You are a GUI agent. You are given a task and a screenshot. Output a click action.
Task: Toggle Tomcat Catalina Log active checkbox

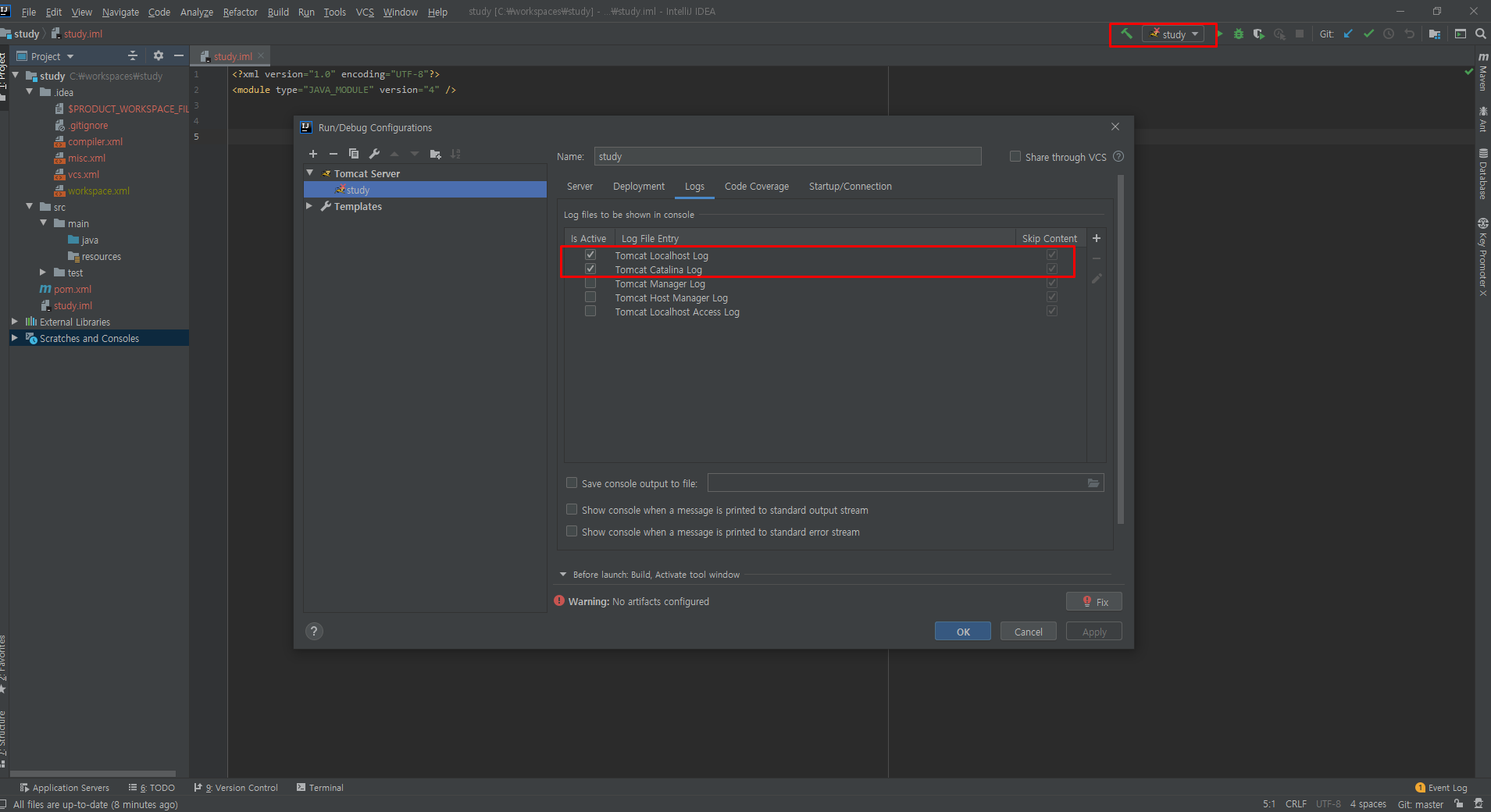pyautogui.click(x=590, y=269)
